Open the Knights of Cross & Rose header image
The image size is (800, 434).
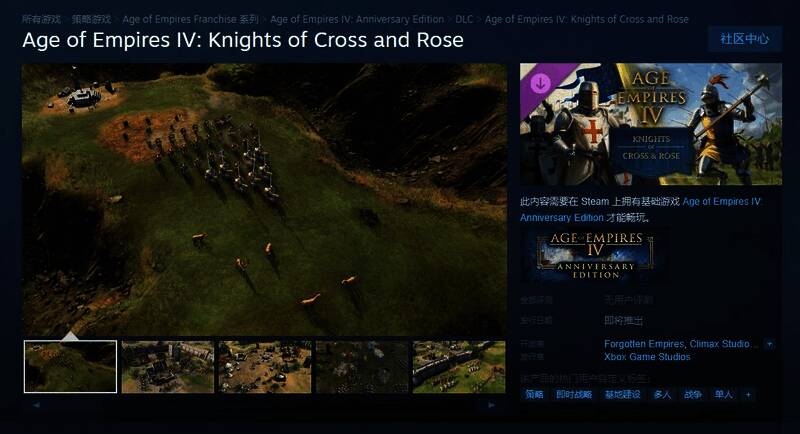(x=651, y=124)
